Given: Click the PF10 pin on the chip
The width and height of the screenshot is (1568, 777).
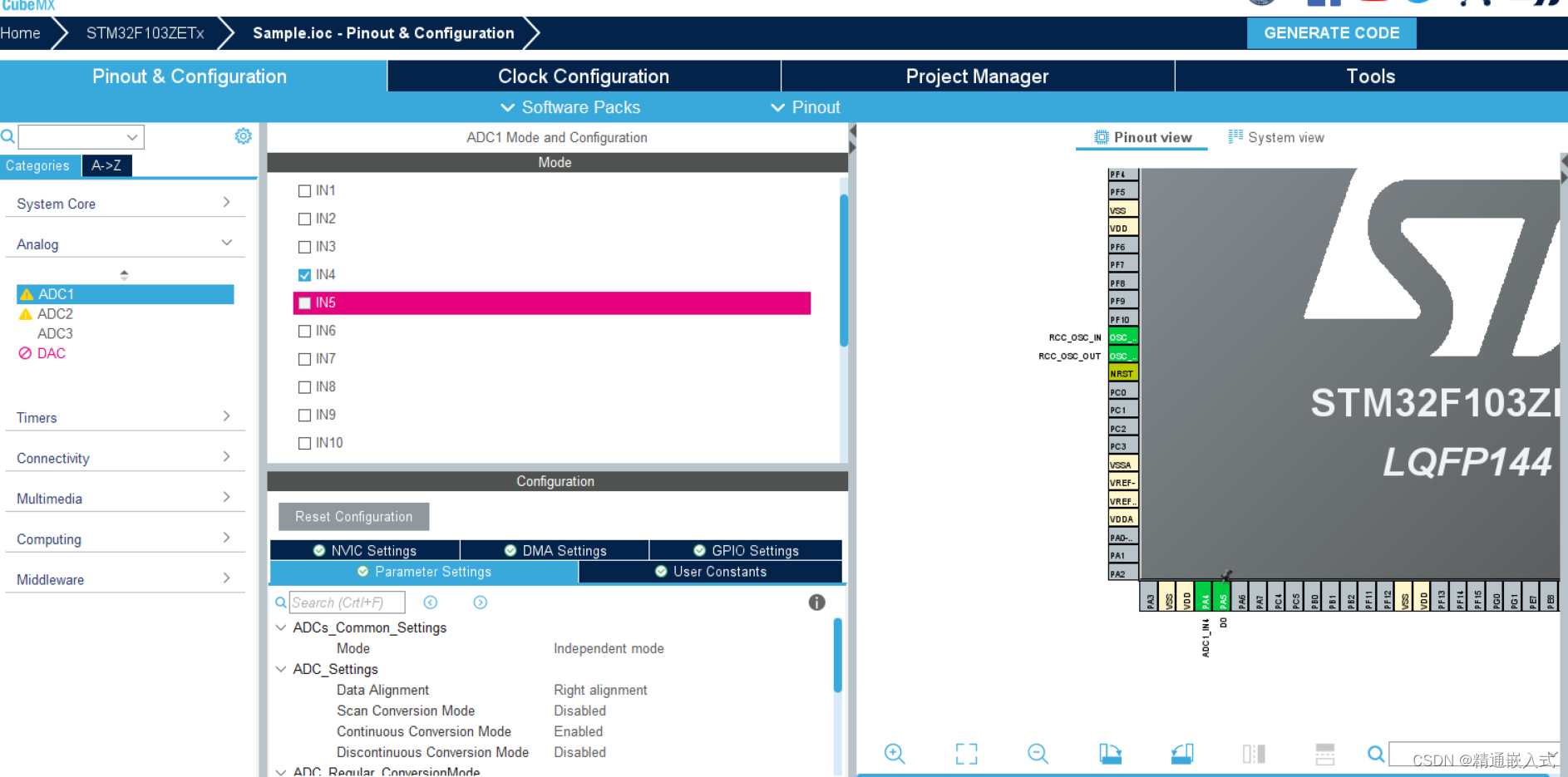Looking at the screenshot, I should click(x=1123, y=319).
